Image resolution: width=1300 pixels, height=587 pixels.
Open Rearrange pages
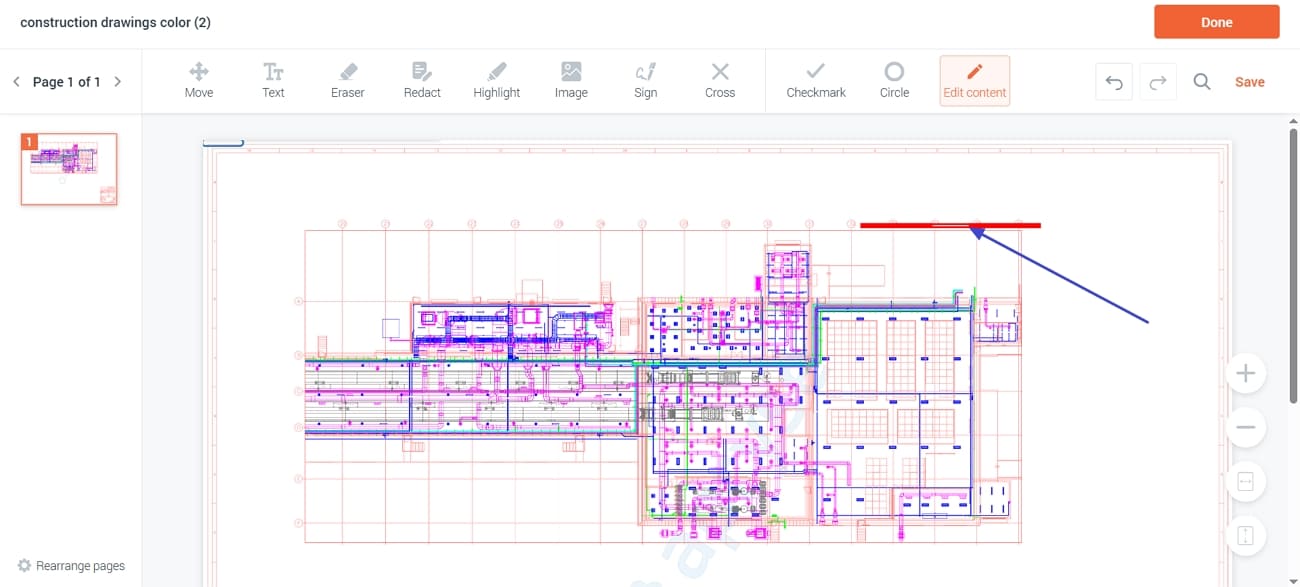[71, 566]
